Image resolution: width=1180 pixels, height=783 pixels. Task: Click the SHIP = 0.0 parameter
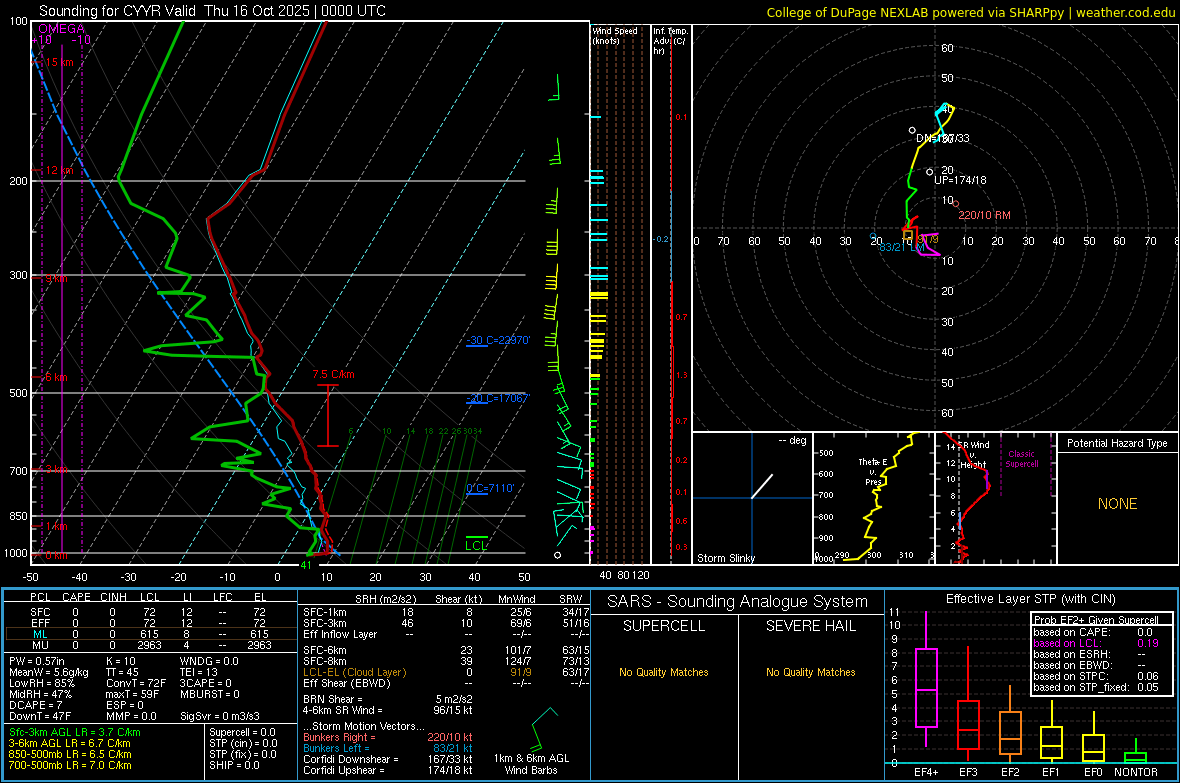pos(234,765)
